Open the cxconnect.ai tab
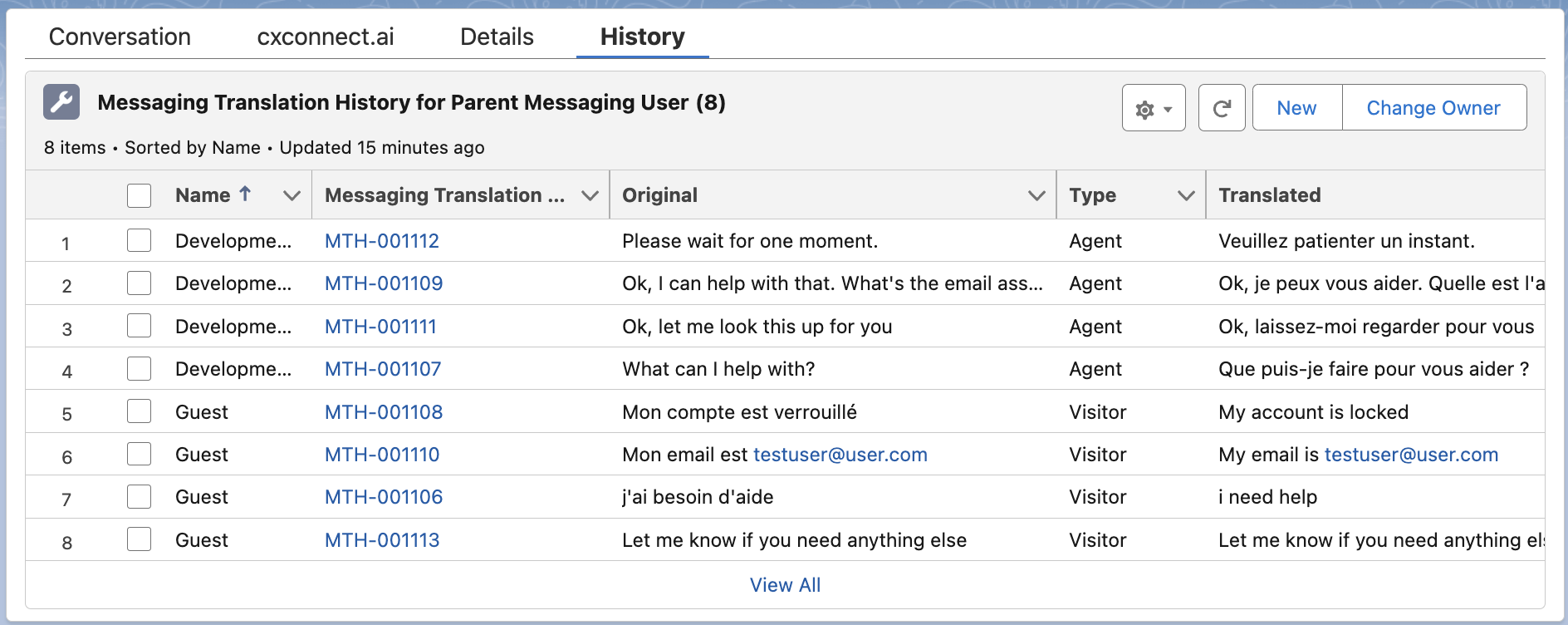 pos(326,37)
